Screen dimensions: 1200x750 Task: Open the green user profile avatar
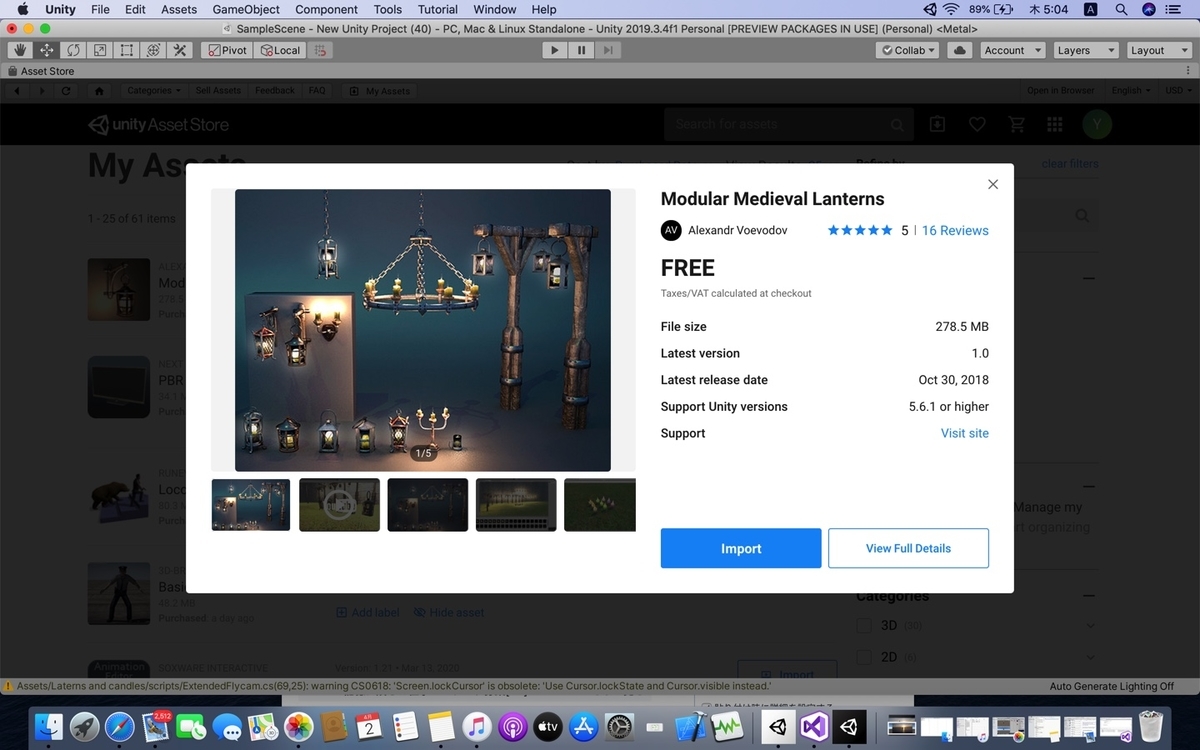pyautogui.click(x=1097, y=124)
